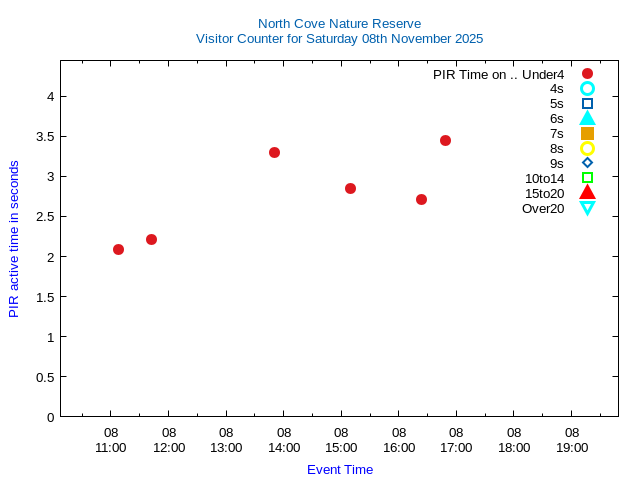This screenshot has width=640, height=480.
Task: Click the North Cove Nature Reserve title
Action: pos(339,23)
